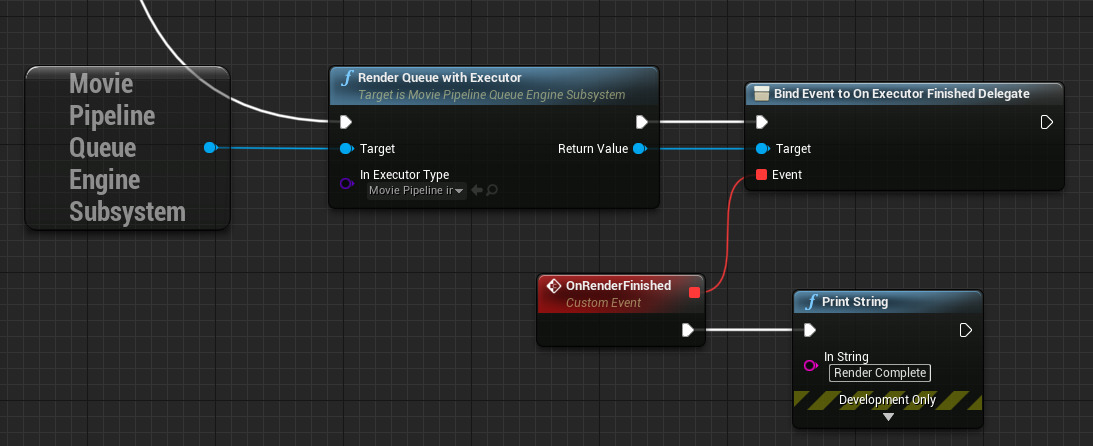Click OnRenderFinished red delegate output pin
The height and width of the screenshot is (446, 1093).
(694, 293)
